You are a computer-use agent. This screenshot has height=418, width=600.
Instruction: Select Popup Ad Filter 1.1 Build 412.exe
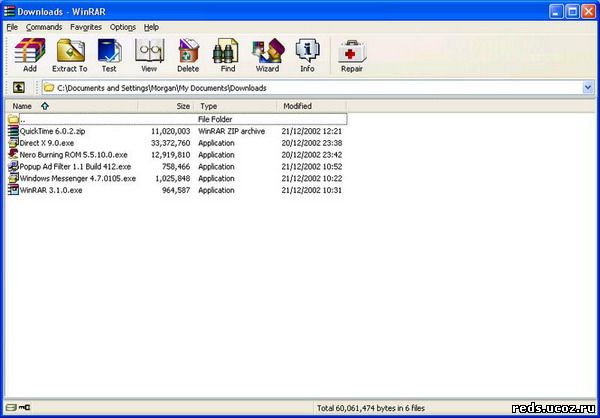(x=75, y=167)
